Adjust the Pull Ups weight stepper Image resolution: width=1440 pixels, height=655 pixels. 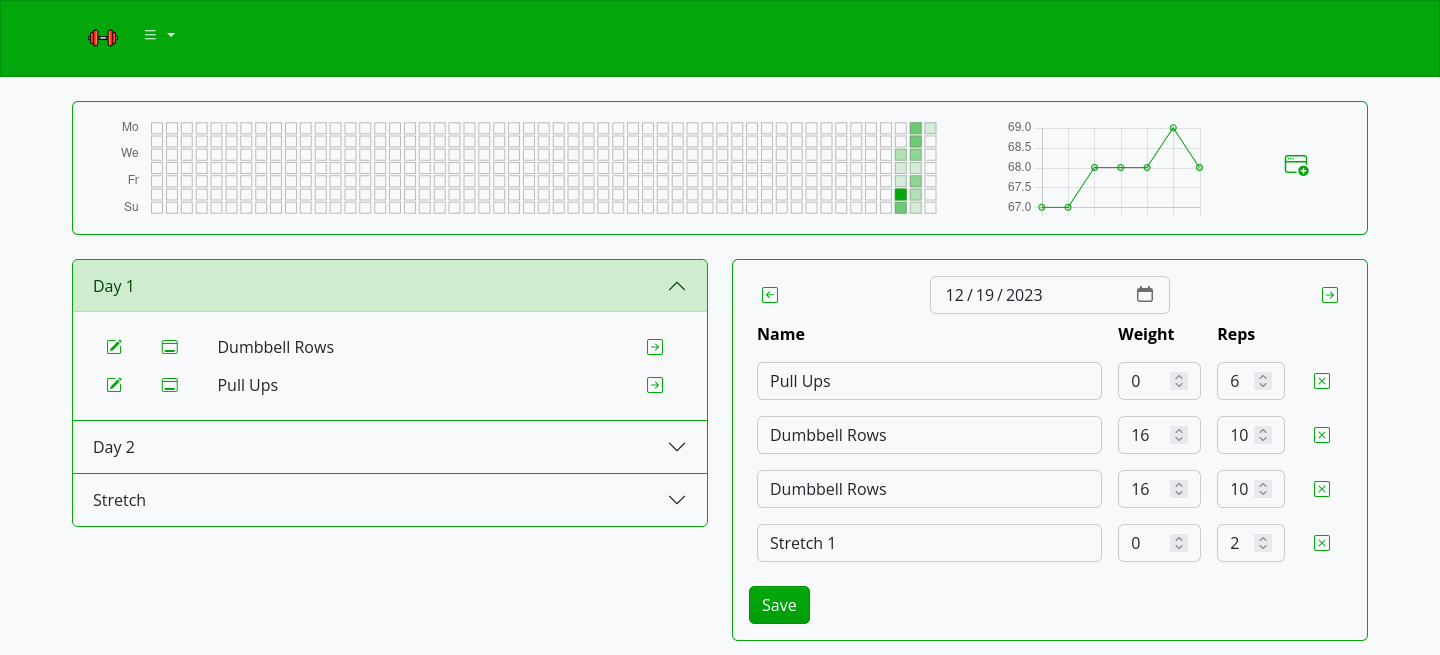(x=1179, y=381)
